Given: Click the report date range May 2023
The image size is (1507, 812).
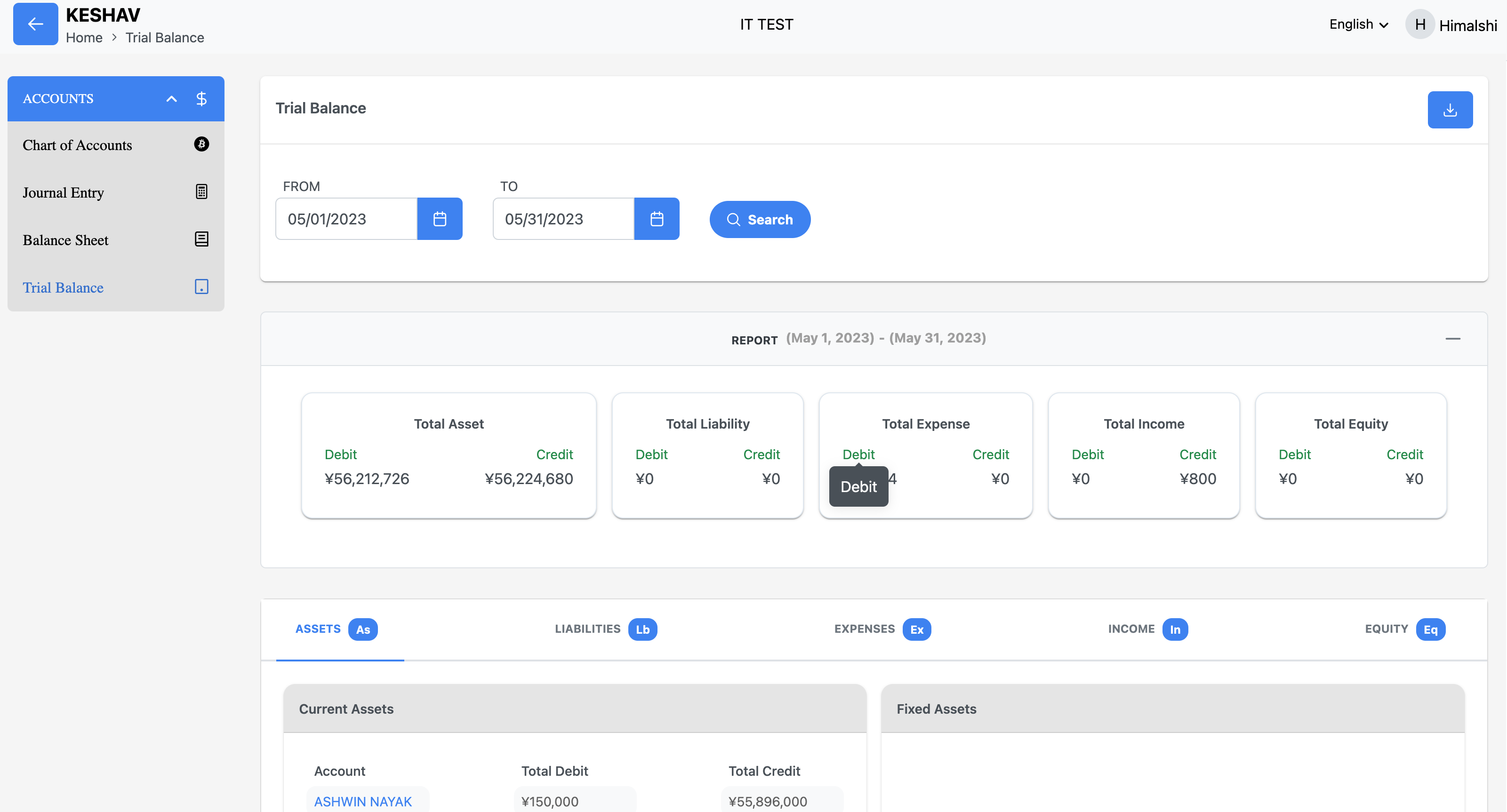Looking at the screenshot, I should [x=886, y=338].
